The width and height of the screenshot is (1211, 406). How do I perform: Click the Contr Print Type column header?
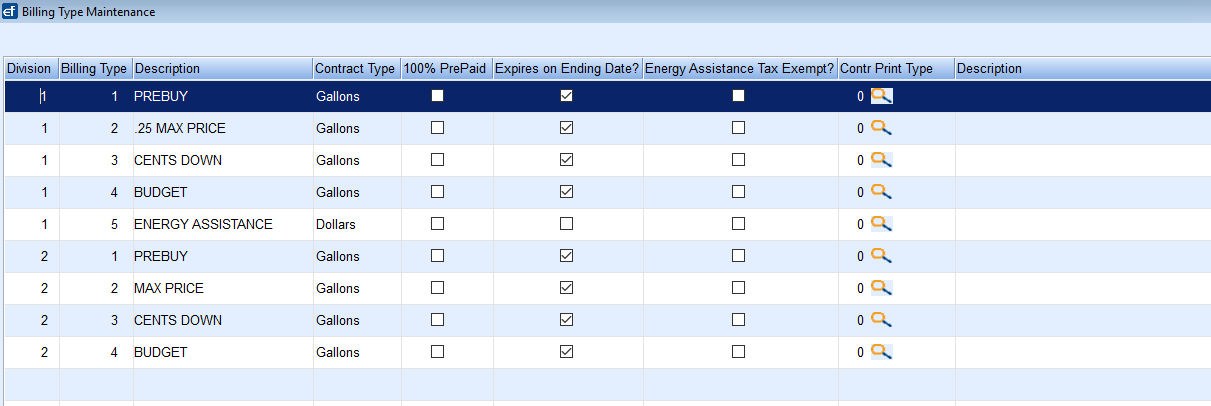click(896, 69)
